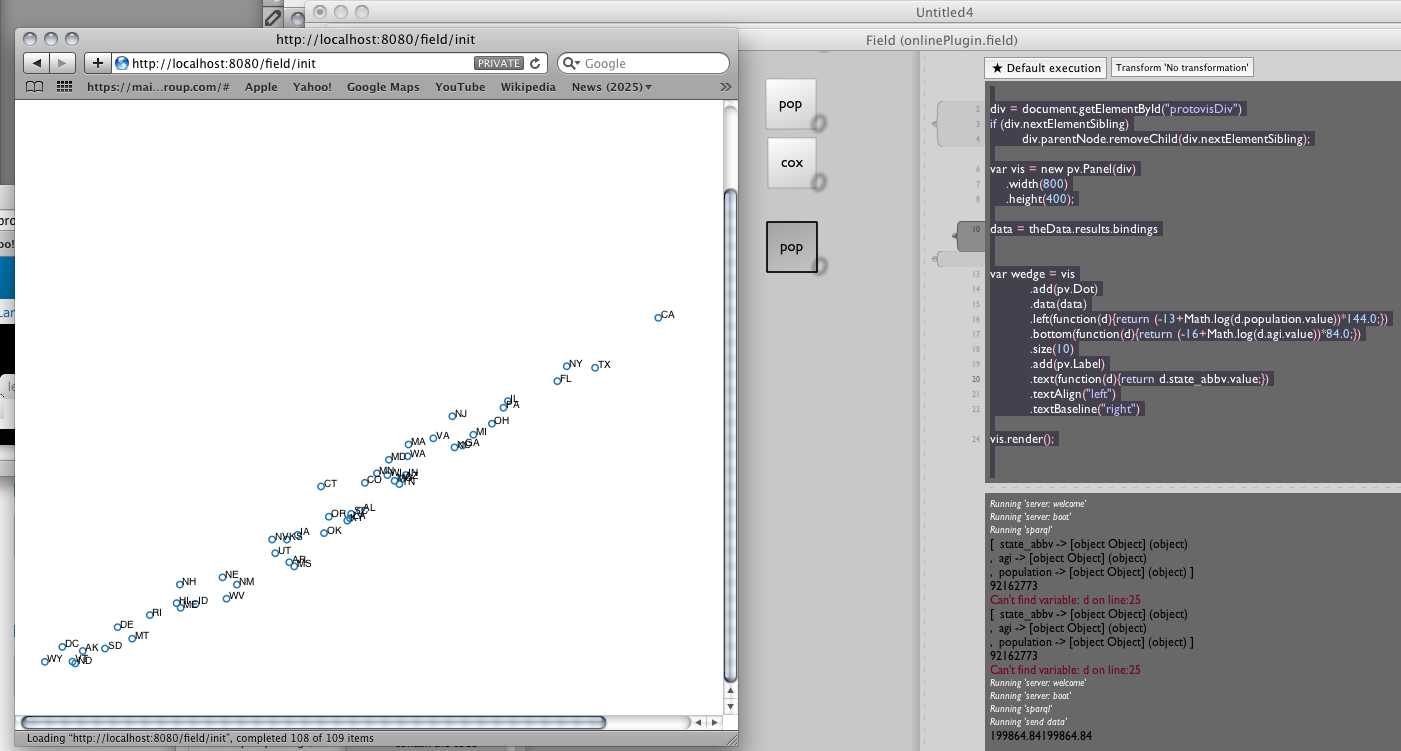Select the cox box in canvas
This screenshot has width=1401, height=751.
tap(791, 163)
